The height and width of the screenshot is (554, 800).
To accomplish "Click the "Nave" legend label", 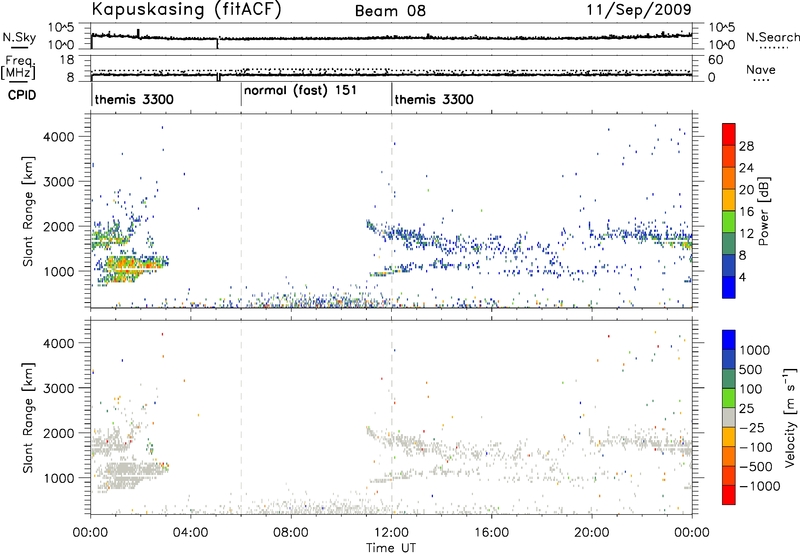I will 761,69.
